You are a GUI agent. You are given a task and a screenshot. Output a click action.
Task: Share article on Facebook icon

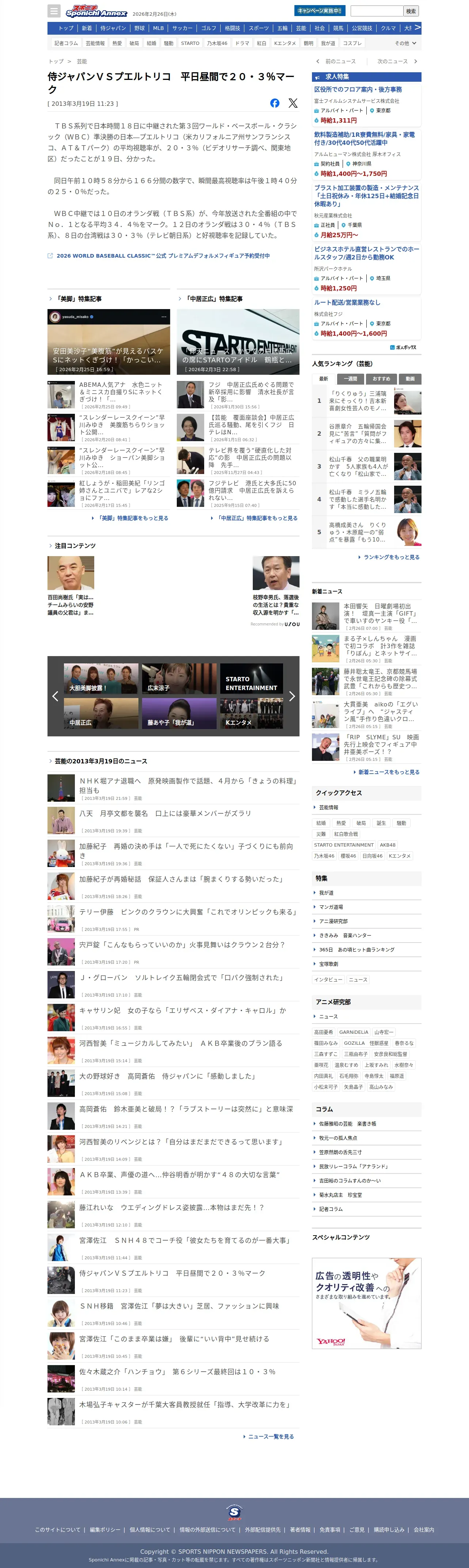275,103
